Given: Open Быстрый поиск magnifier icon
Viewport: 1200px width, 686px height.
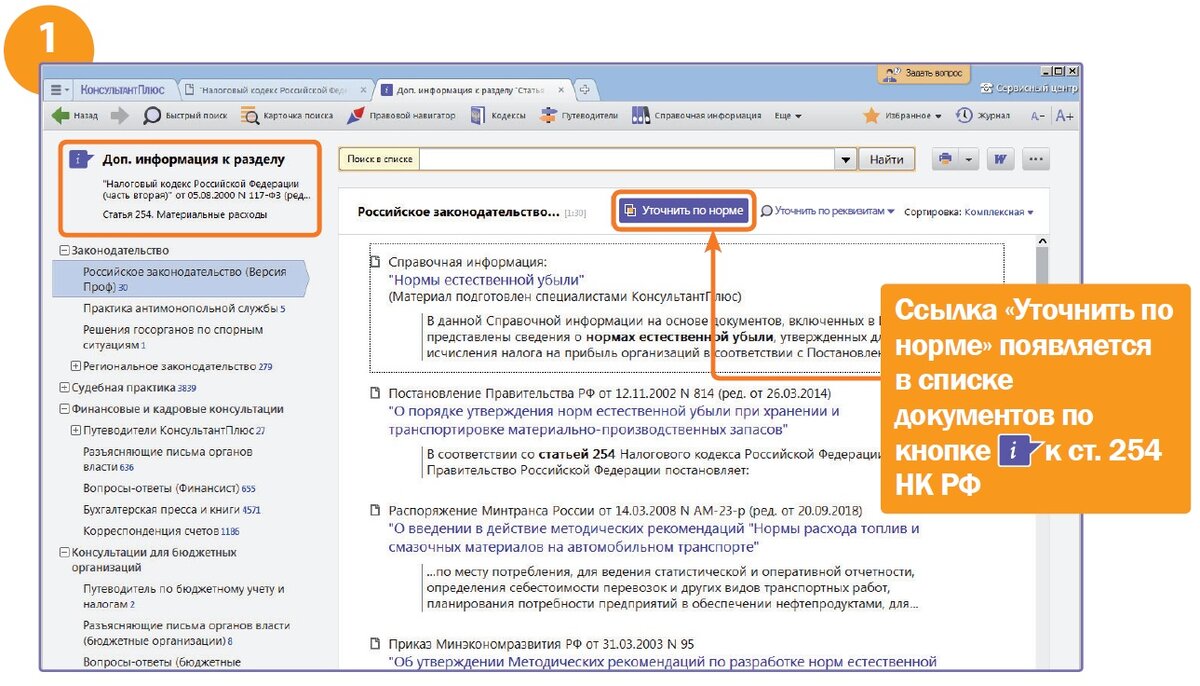Looking at the screenshot, I should 152,116.
